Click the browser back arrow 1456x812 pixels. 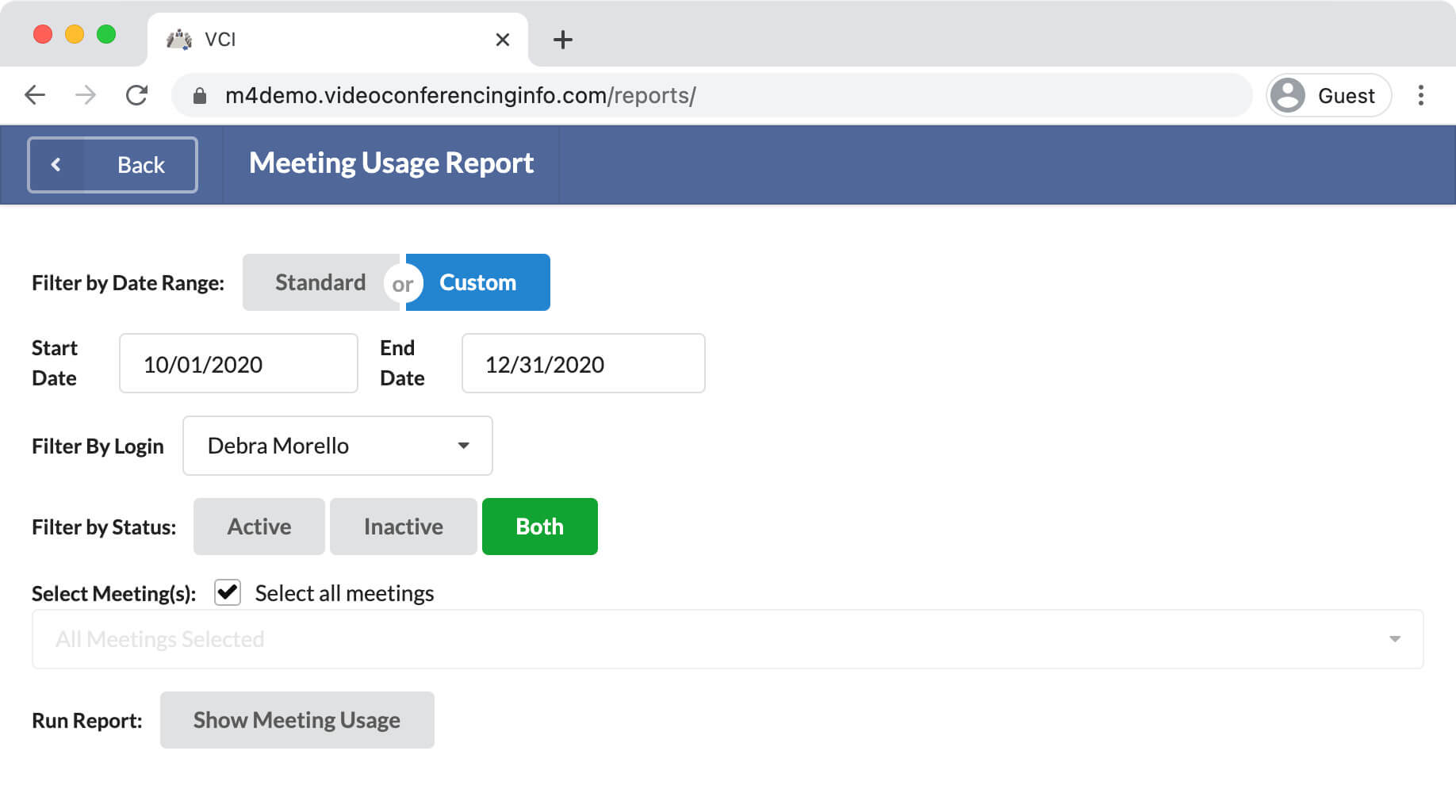pyautogui.click(x=35, y=95)
